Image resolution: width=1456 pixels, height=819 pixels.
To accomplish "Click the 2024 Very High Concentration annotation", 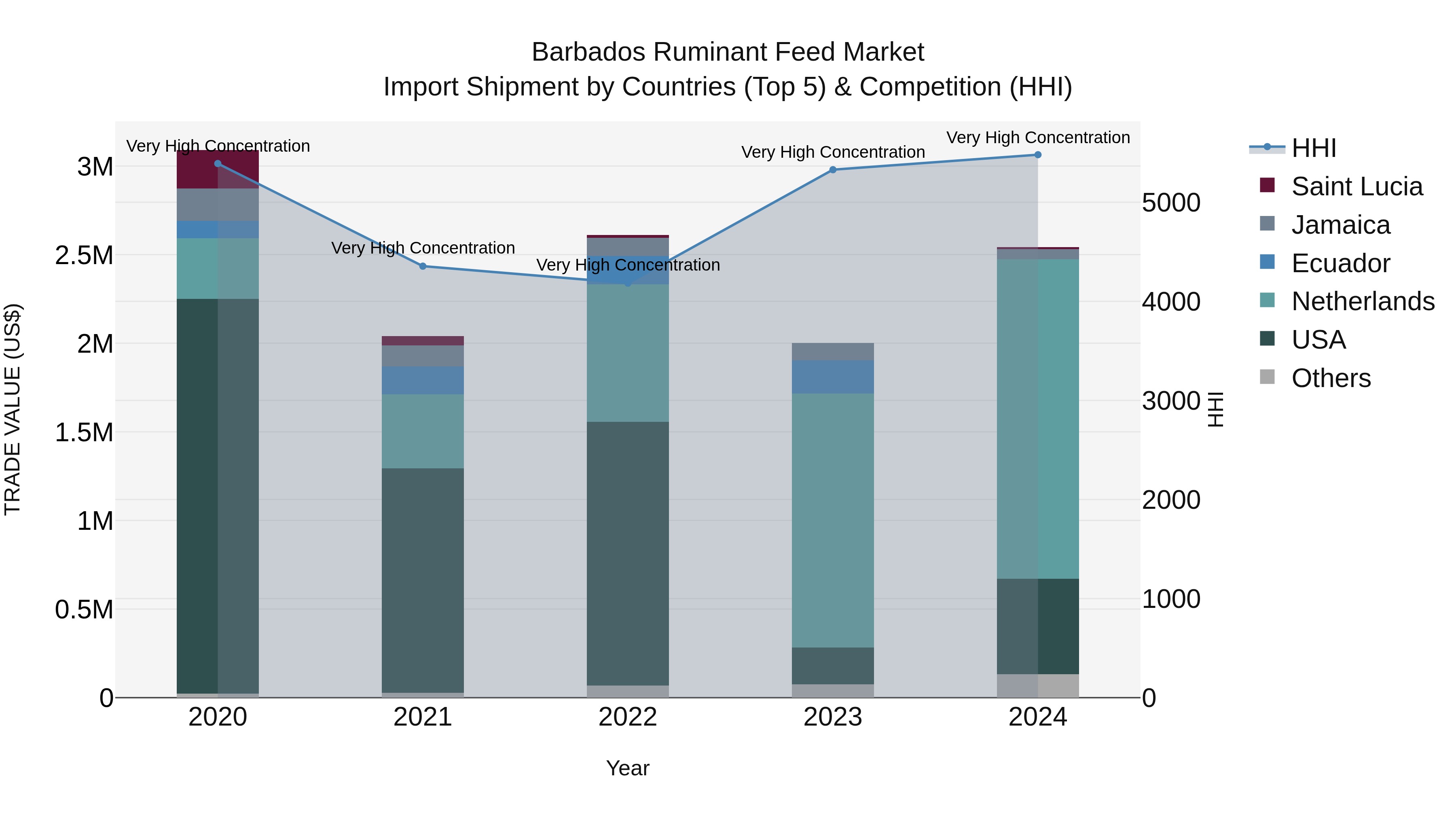I will click(x=1038, y=138).
